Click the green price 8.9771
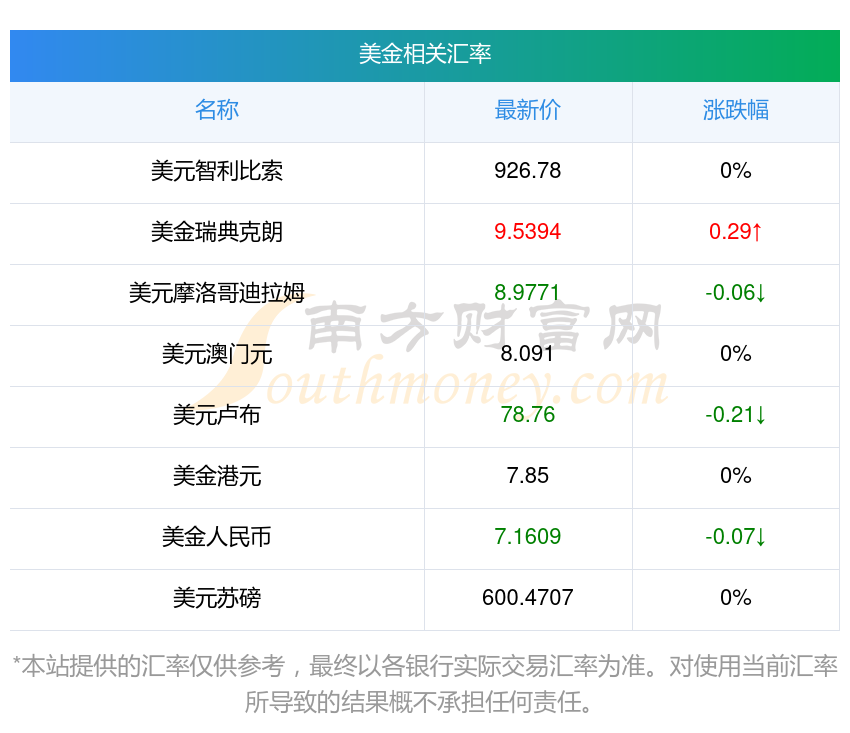 (x=527, y=293)
